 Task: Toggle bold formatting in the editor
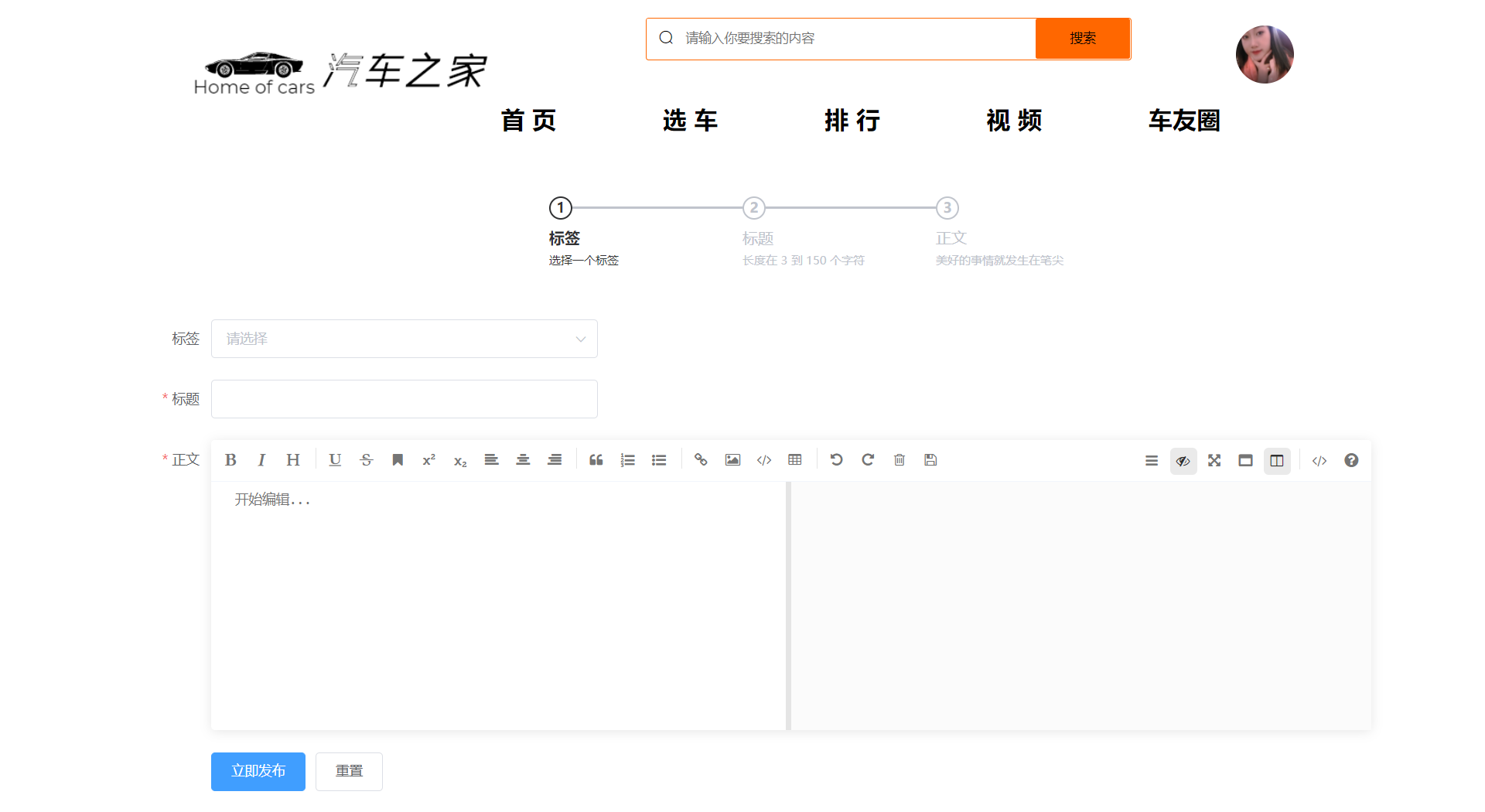[x=230, y=459]
